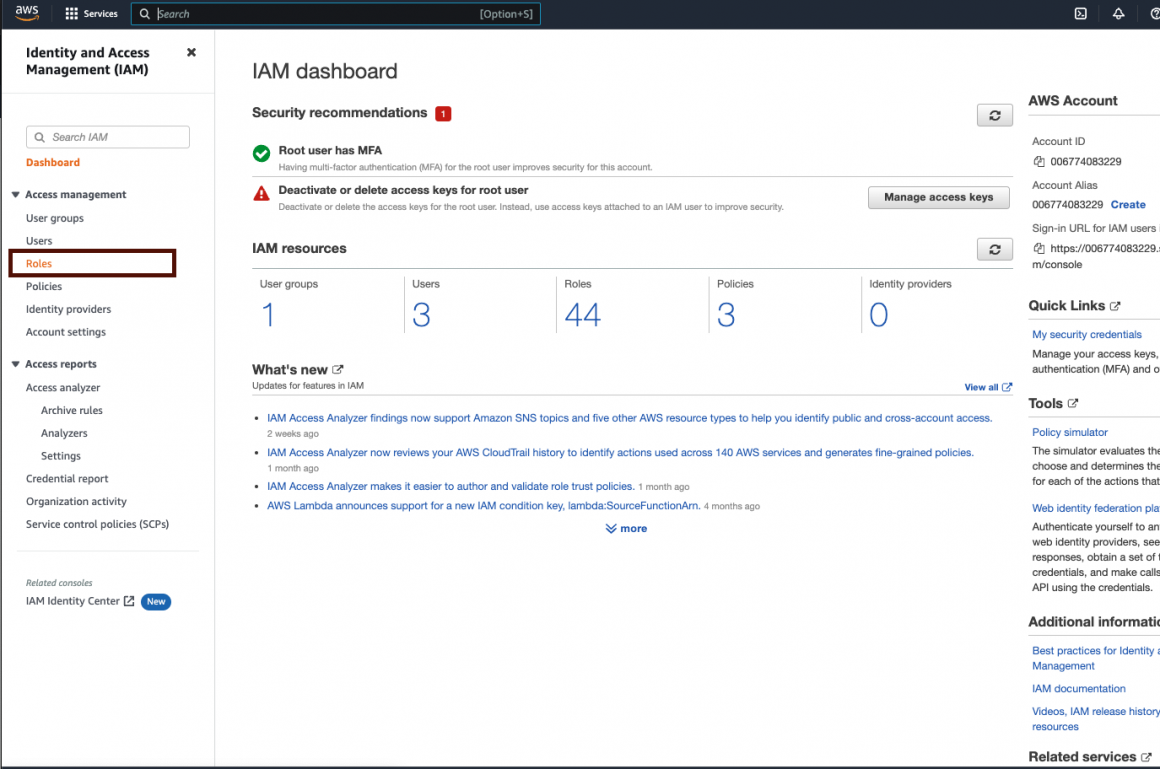Screen dimensions: 1160x769
Task: Select Policies in the navigation menu
Action: pos(44,287)
